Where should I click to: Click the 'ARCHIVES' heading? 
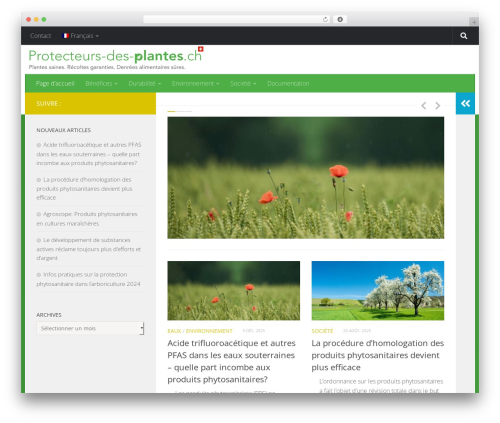click(49, 315)
